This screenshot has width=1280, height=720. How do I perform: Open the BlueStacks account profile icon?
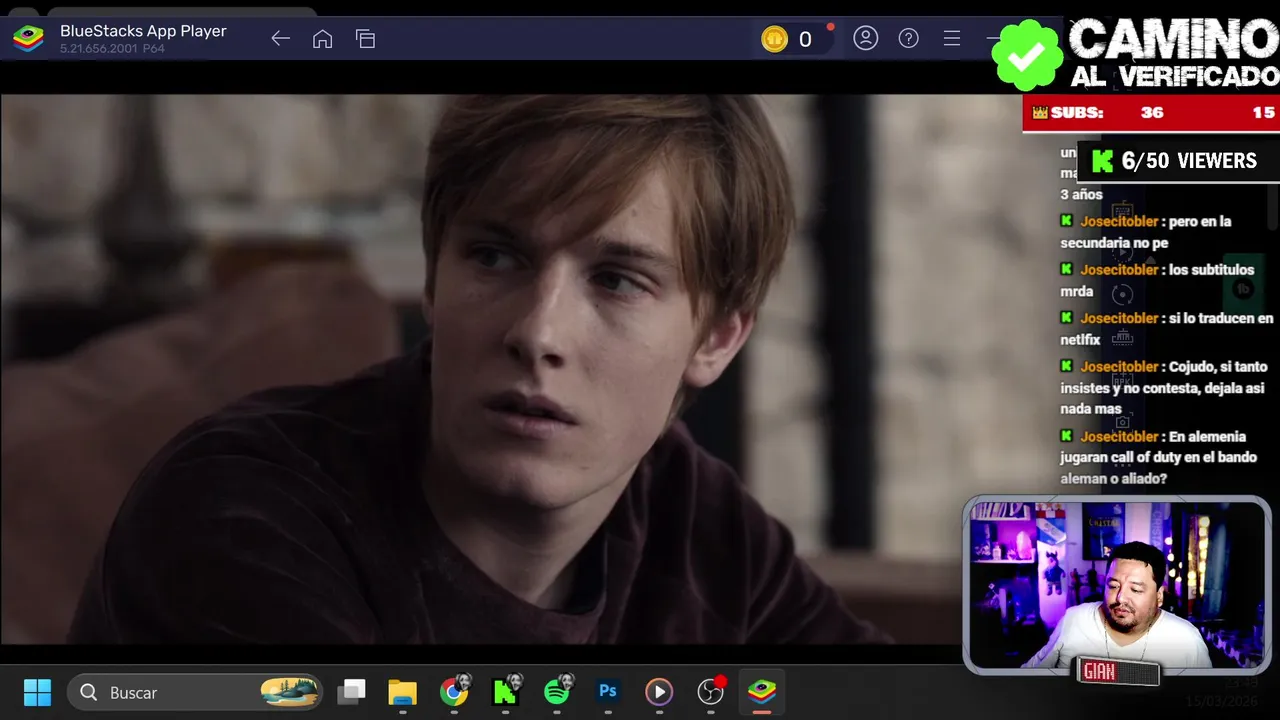866,38
